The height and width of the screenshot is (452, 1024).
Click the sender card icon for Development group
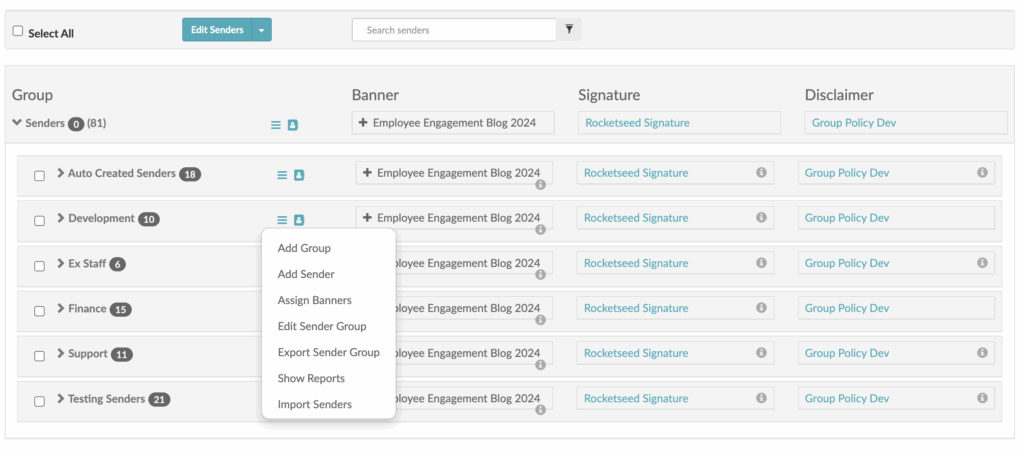pos(298,220)
